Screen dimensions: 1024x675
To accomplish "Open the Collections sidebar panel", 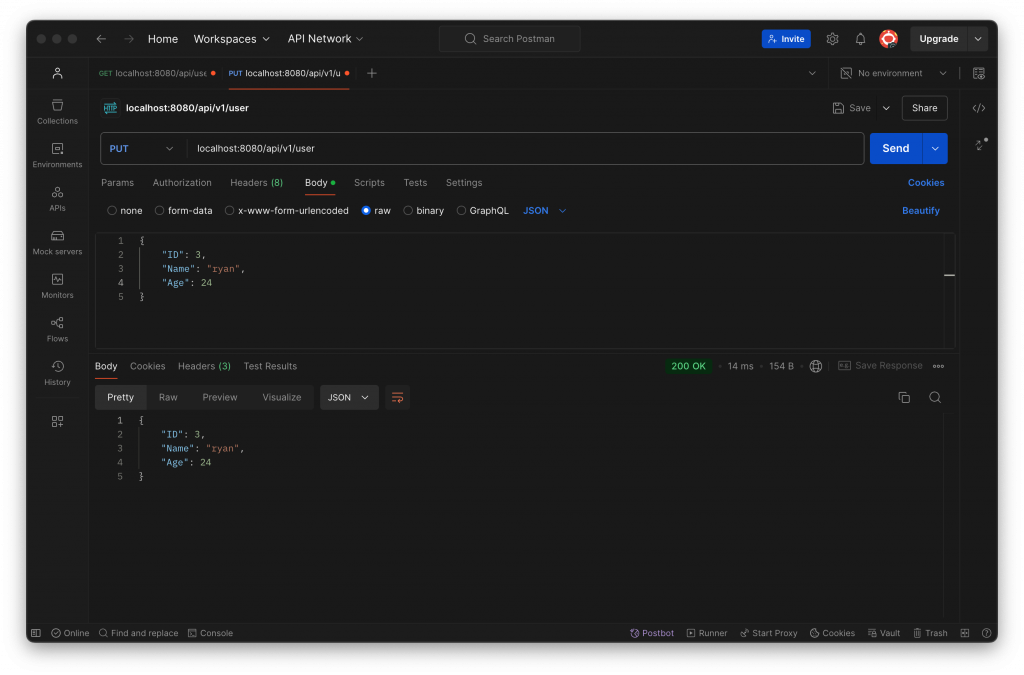I will coord(57,112).
